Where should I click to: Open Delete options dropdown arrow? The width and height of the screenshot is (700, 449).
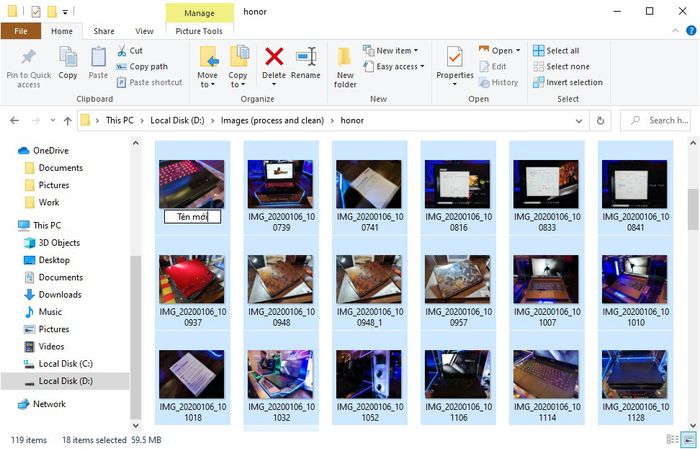pyautogui.click(x=274, y=84)
